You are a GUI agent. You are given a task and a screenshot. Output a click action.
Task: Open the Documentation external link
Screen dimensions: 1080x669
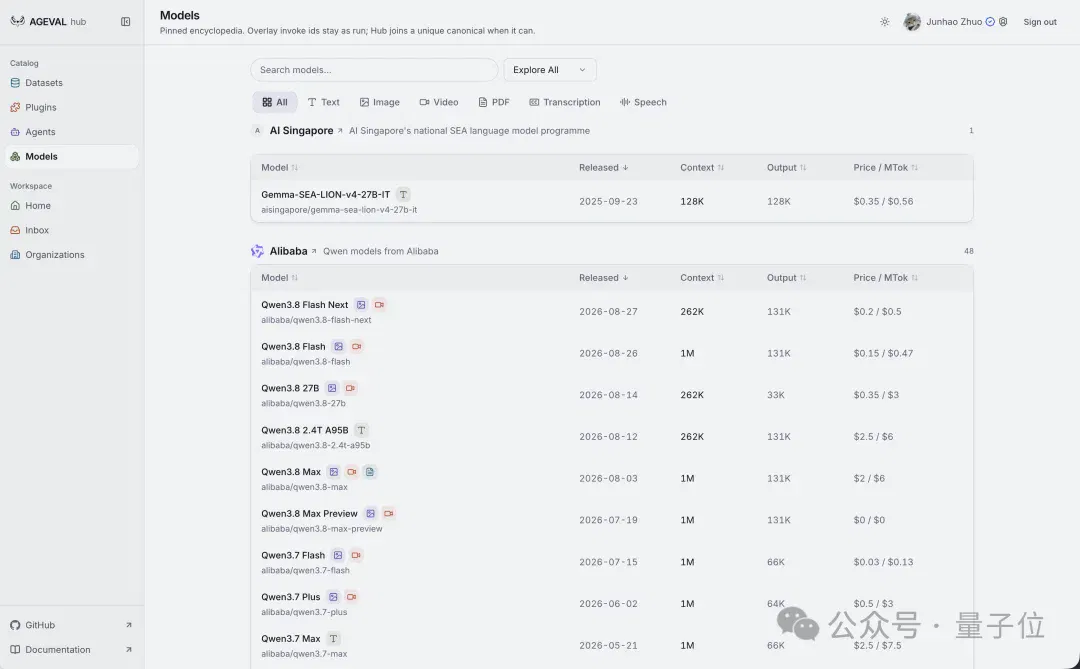(x=72, y=650)
